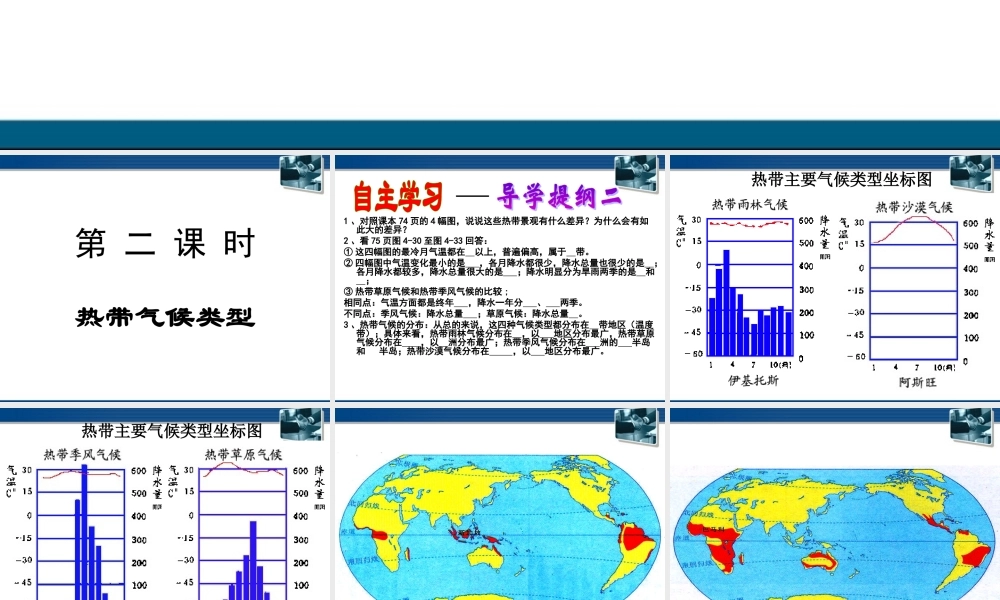The width and height of the screenshot is (1000, 600).
Task: Click the microscope logo on the 自主学习 slide
Action: 636,173
